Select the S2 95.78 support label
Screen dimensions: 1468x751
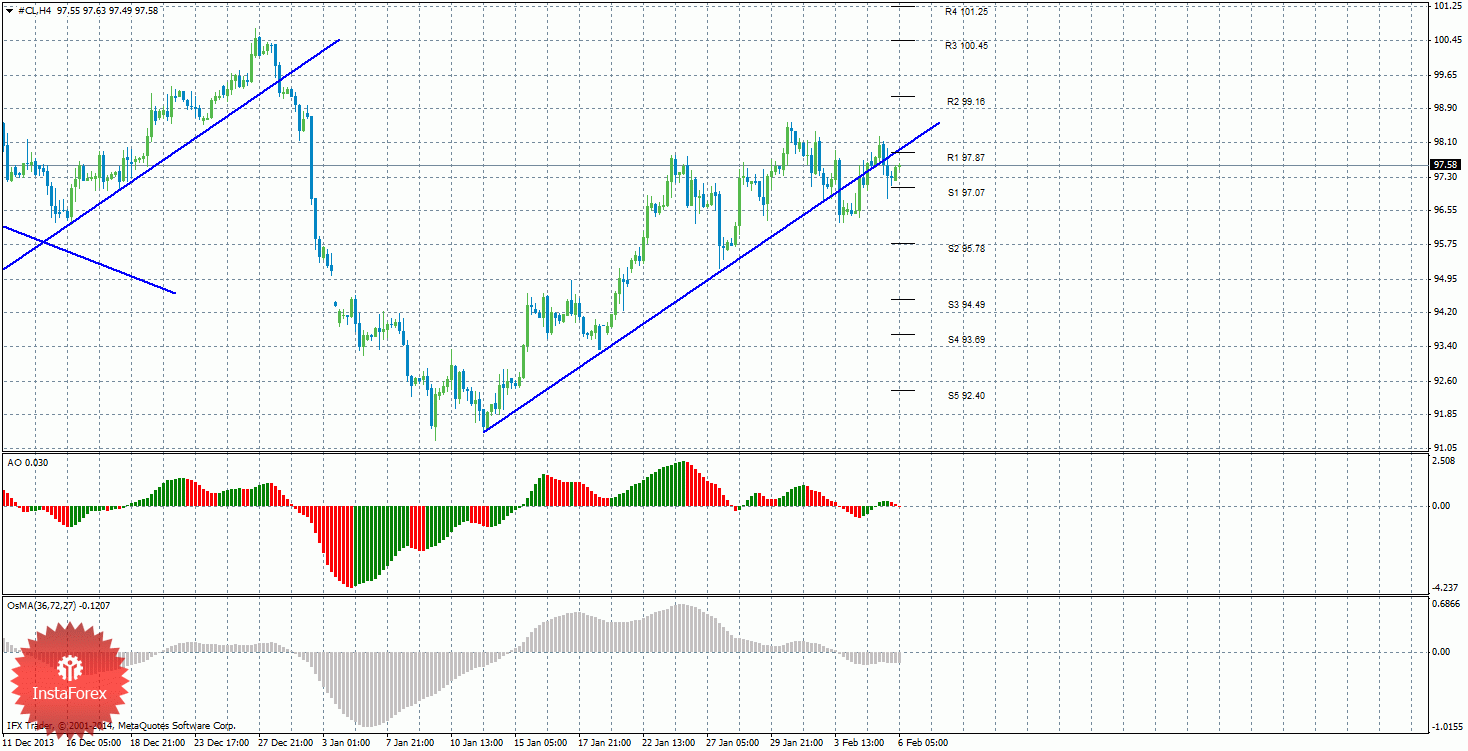pos(966,248)
